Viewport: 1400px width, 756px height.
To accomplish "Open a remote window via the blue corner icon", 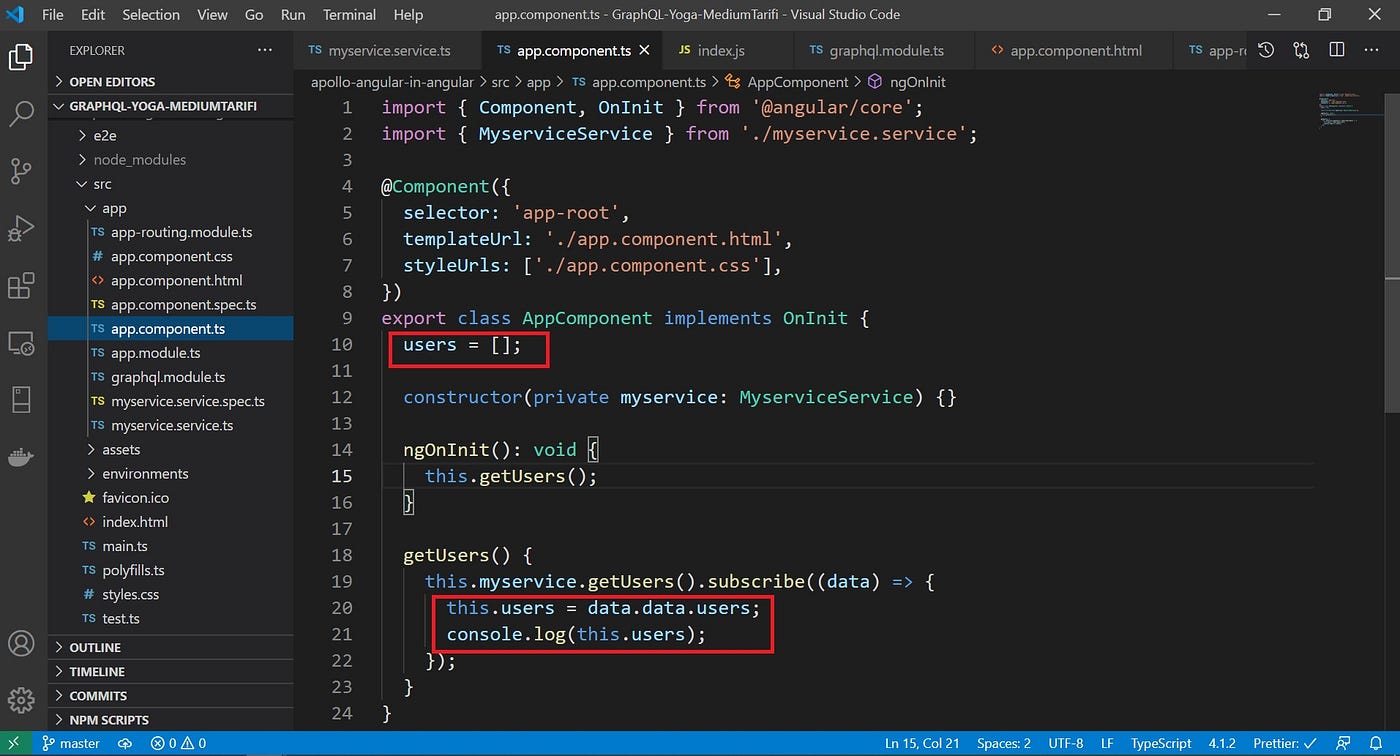I will tap(12, 743).
